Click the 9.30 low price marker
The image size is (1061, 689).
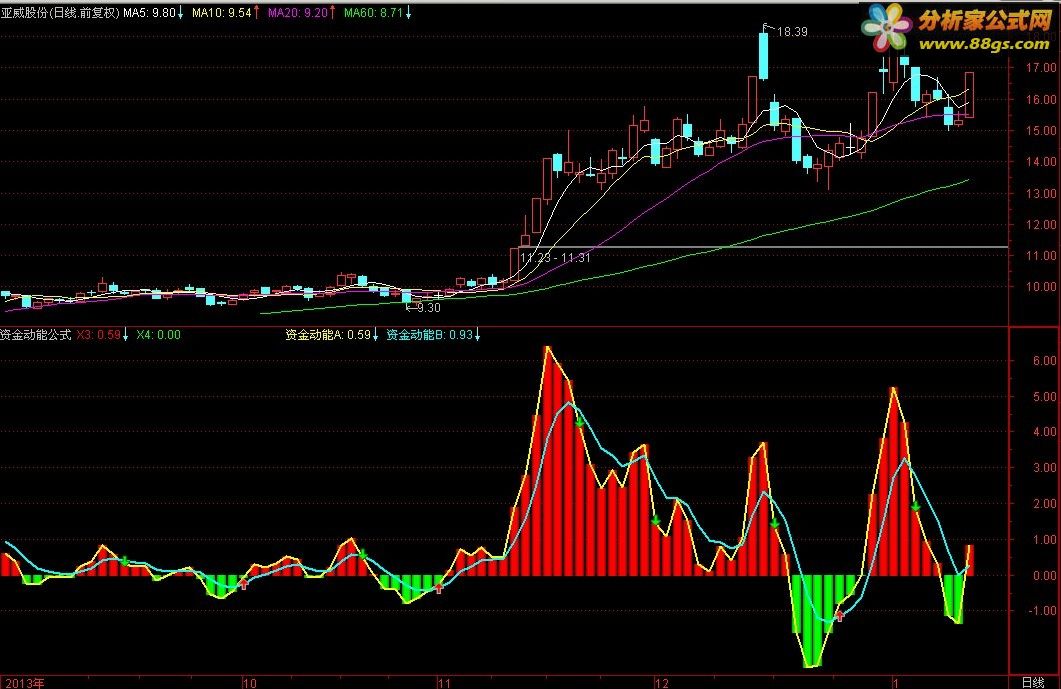coord(429,308)
